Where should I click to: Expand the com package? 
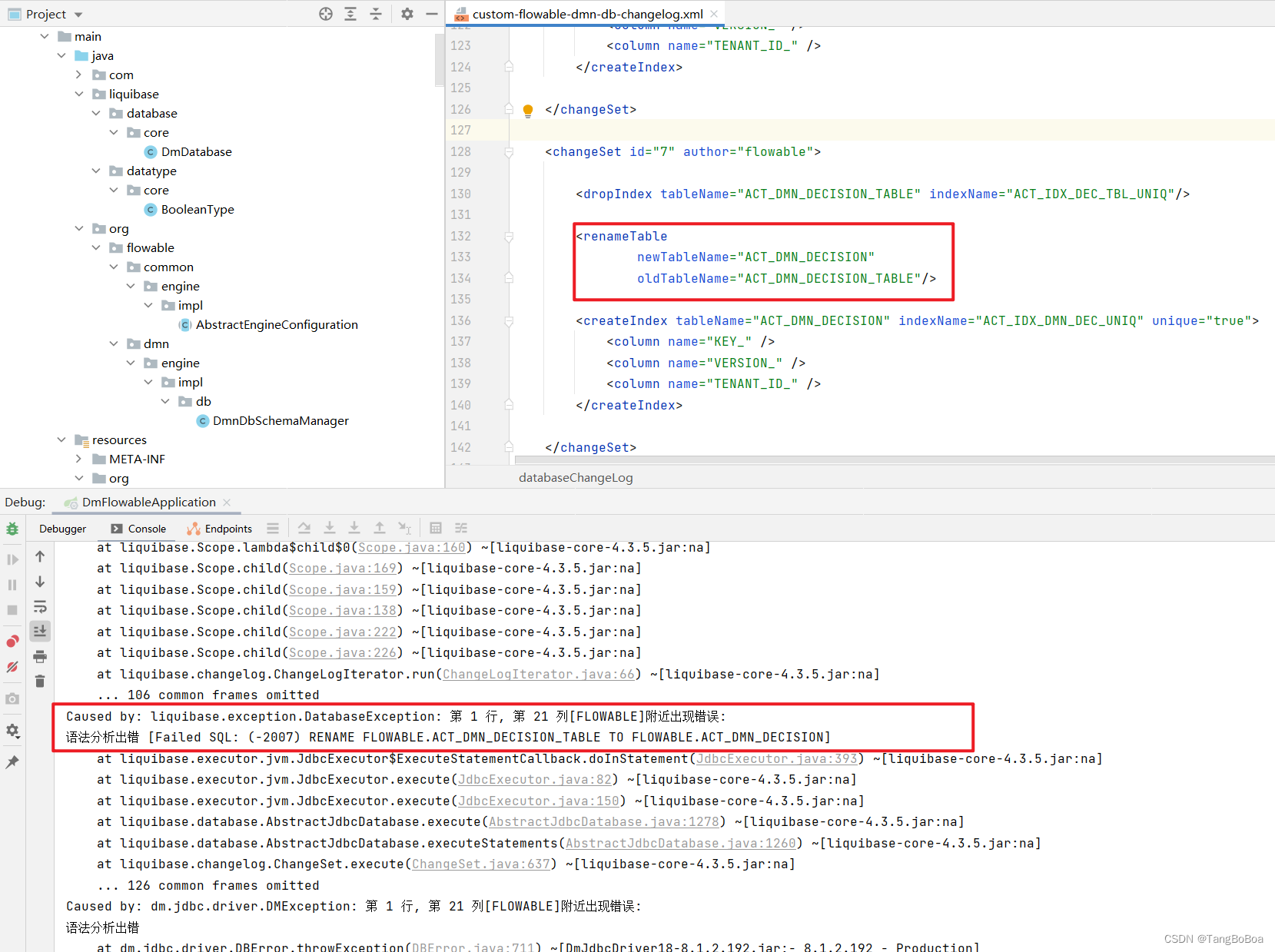coord(78,75)
